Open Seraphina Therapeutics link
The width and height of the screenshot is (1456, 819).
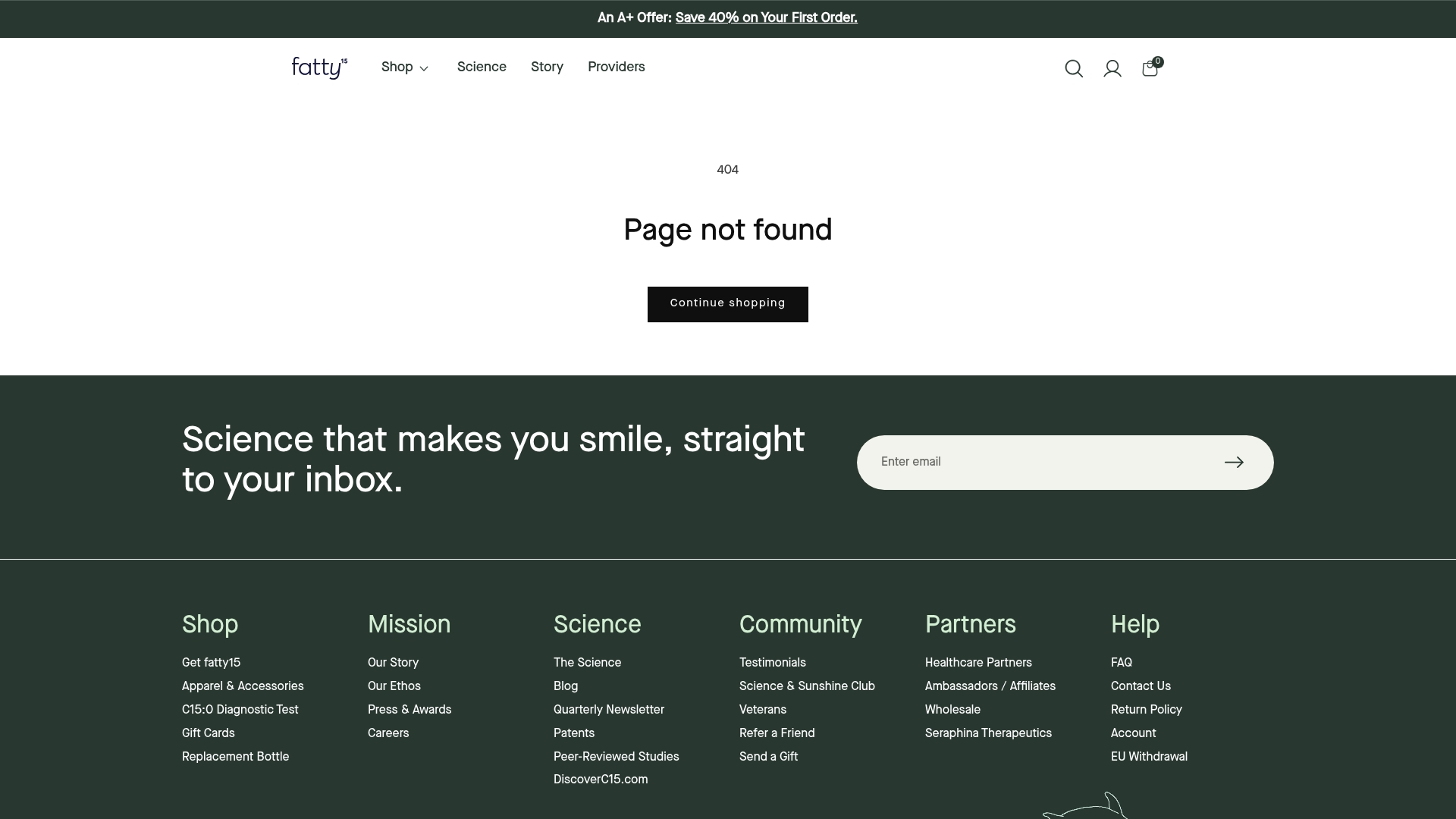coord(988,733)
